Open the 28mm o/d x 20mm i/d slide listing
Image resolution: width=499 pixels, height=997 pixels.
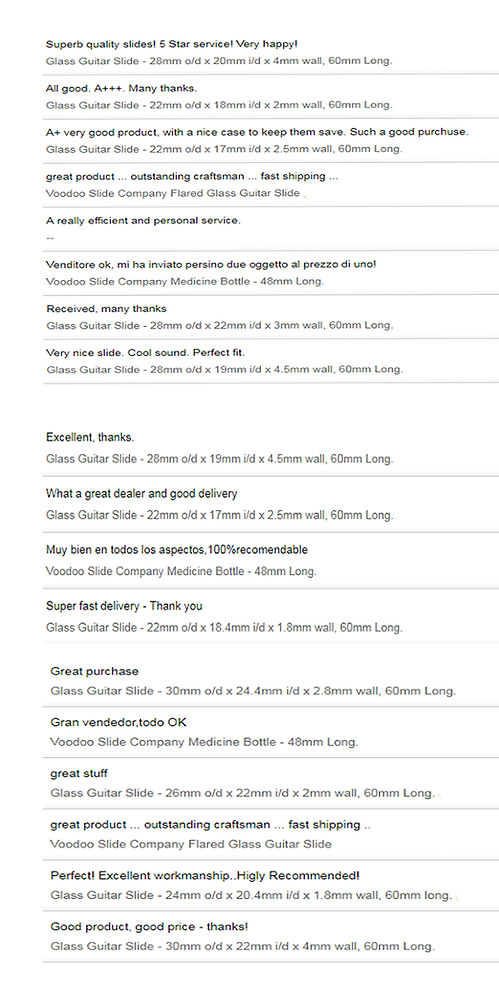point(219,61)
